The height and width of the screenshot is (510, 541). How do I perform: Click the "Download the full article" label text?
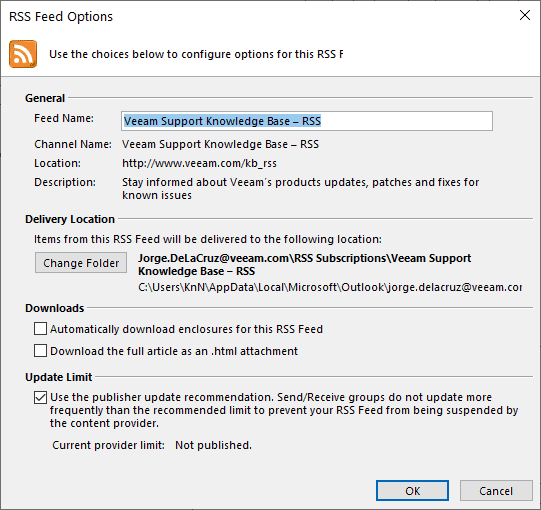(x=174, y=351)
